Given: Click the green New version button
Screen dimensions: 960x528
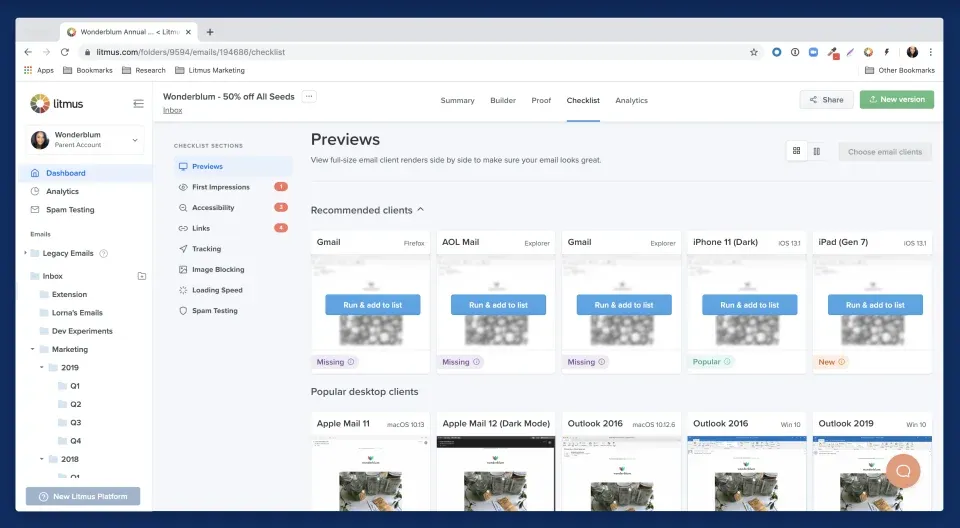Looking at the screenshot, I should click(897, 100).
